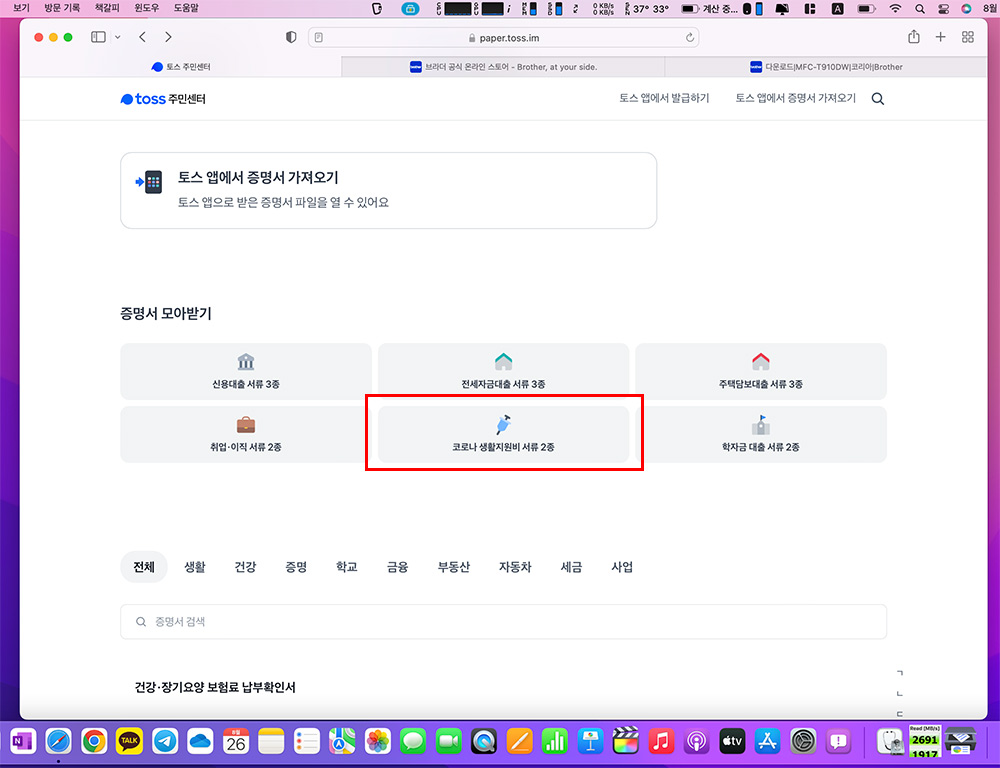
Task: Open the 학자금 대출 서류 2종 card
Action: click(x=760, y=434)
